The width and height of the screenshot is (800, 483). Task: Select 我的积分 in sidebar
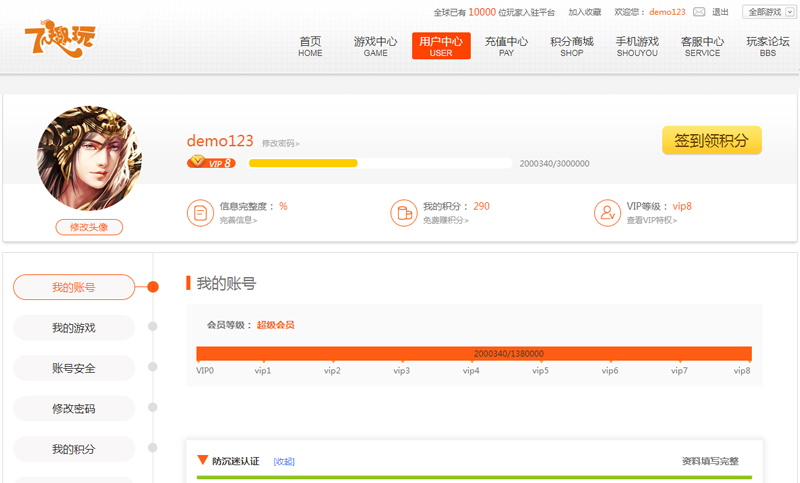click(x=74, y=449)
